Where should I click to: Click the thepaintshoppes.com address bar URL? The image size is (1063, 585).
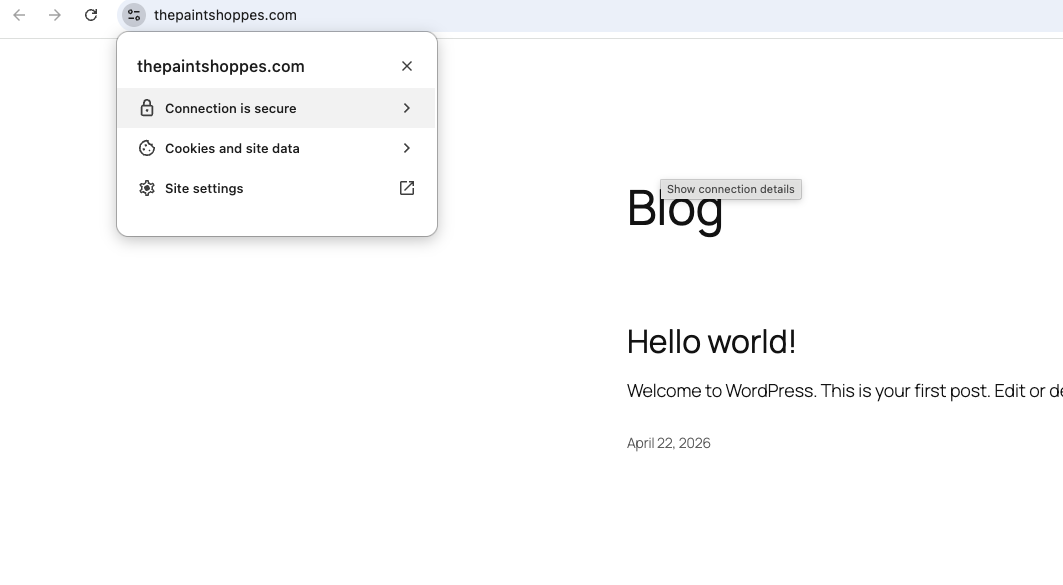click(x=225, y=15)
